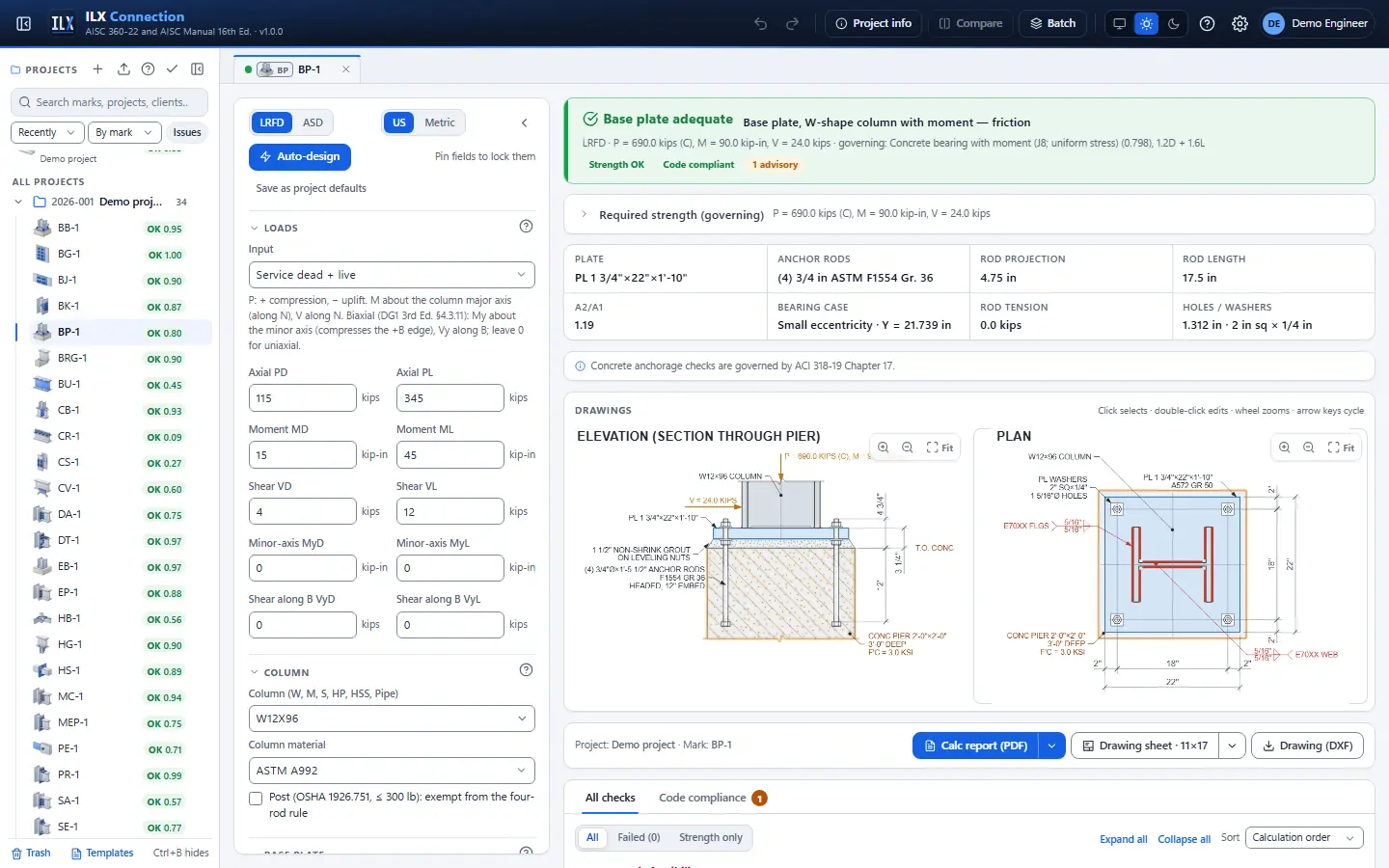Click the checkmark icon in Projects header
The image size is (1389, 868).
click(172, 69)
